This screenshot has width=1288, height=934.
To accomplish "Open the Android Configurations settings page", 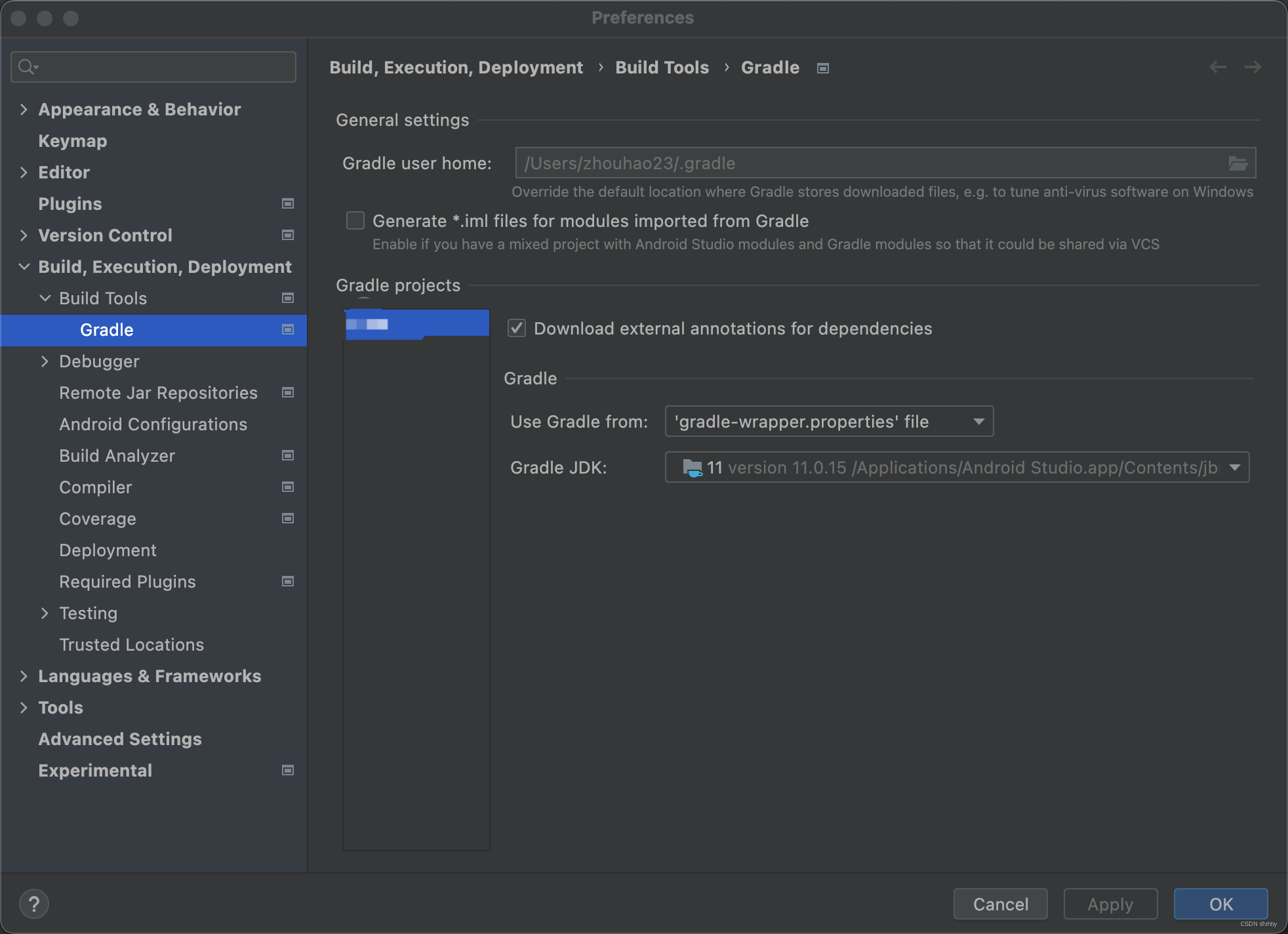I will pos(153,424).
